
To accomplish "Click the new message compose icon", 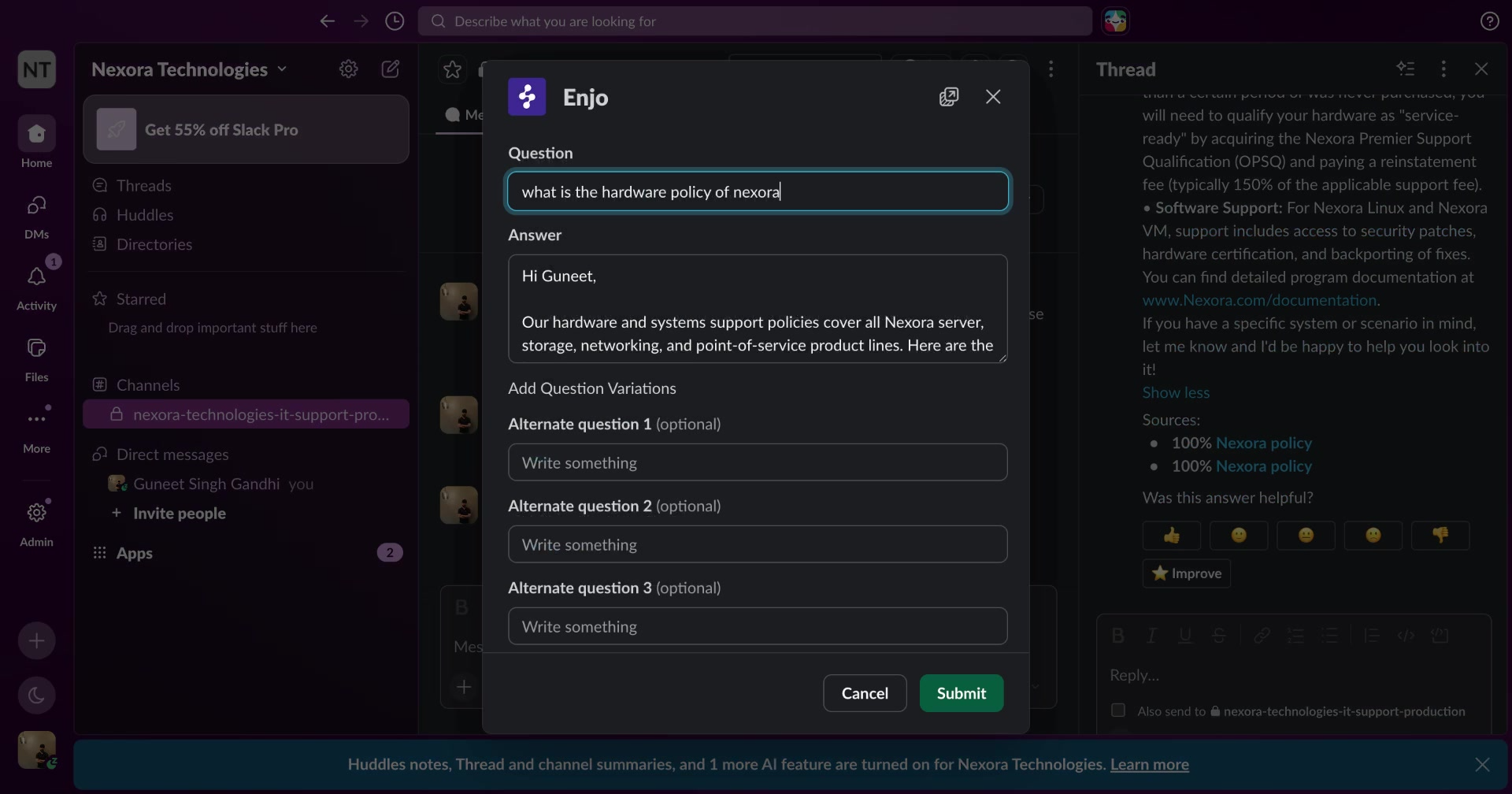I will pos(390,69).
